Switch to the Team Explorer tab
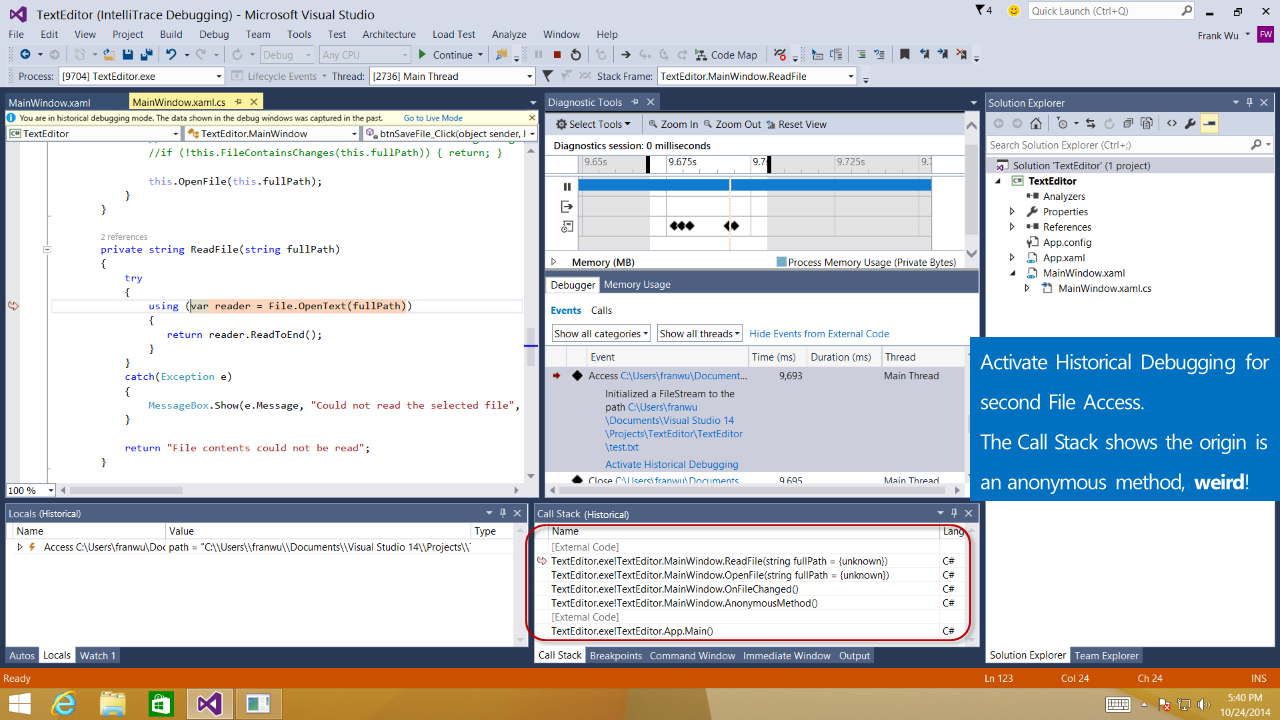The height and width of the screenshot is (720, 1280). point(1106,656)
